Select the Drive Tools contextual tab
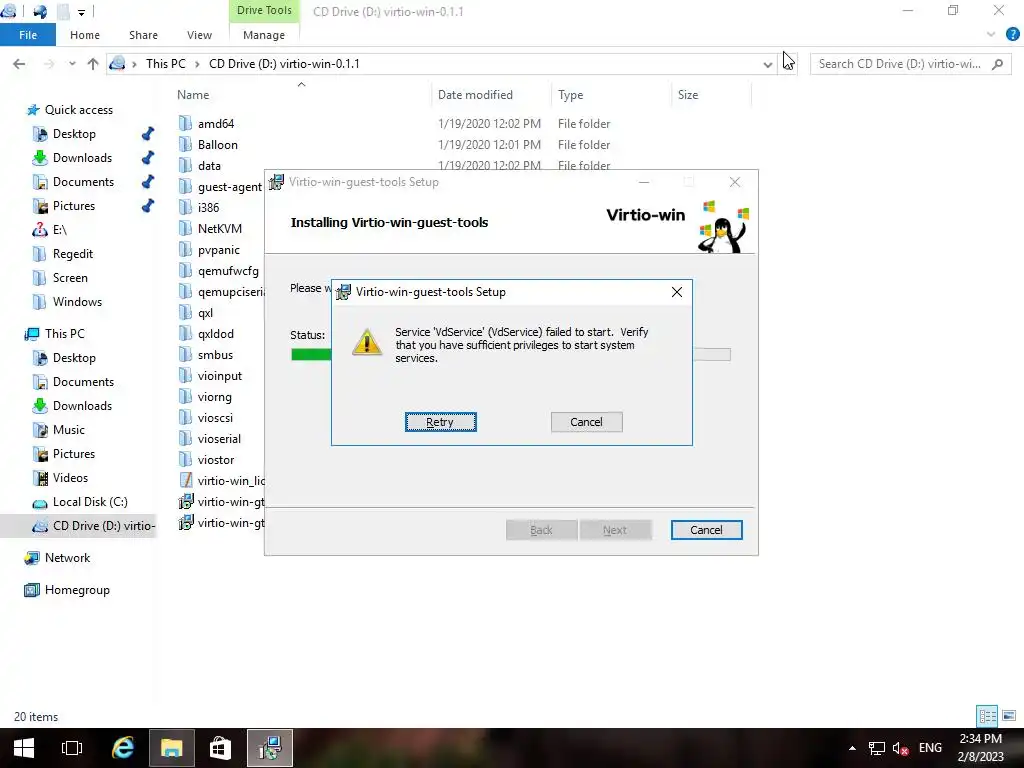Image resolution: width=1024 pixels, height=768 pixels. coord(264,10)
